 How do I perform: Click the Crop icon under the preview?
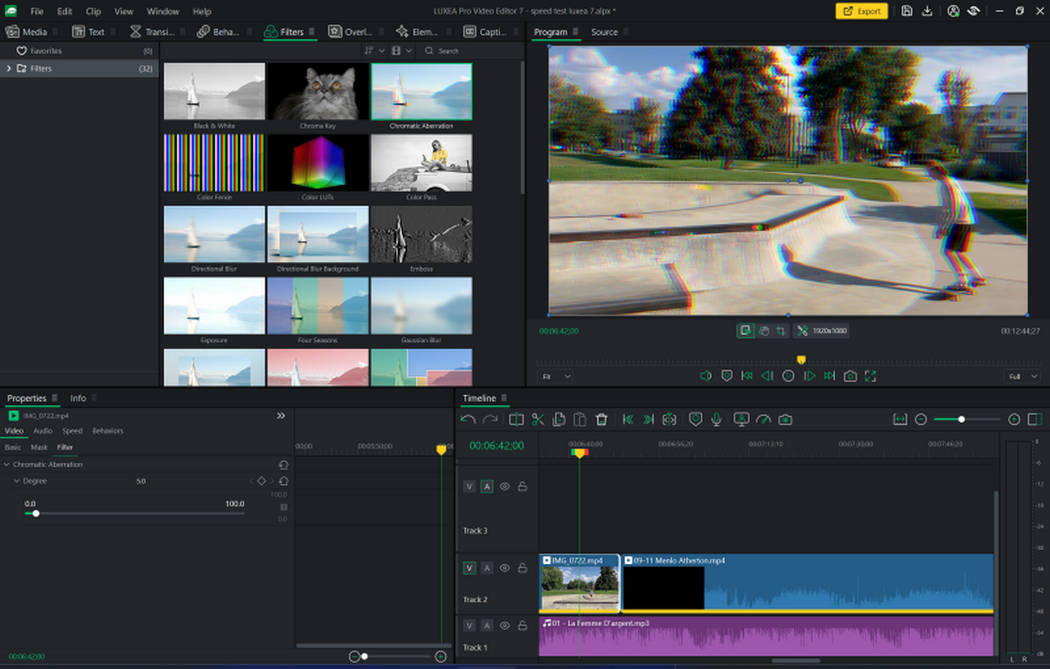[780, 331]
